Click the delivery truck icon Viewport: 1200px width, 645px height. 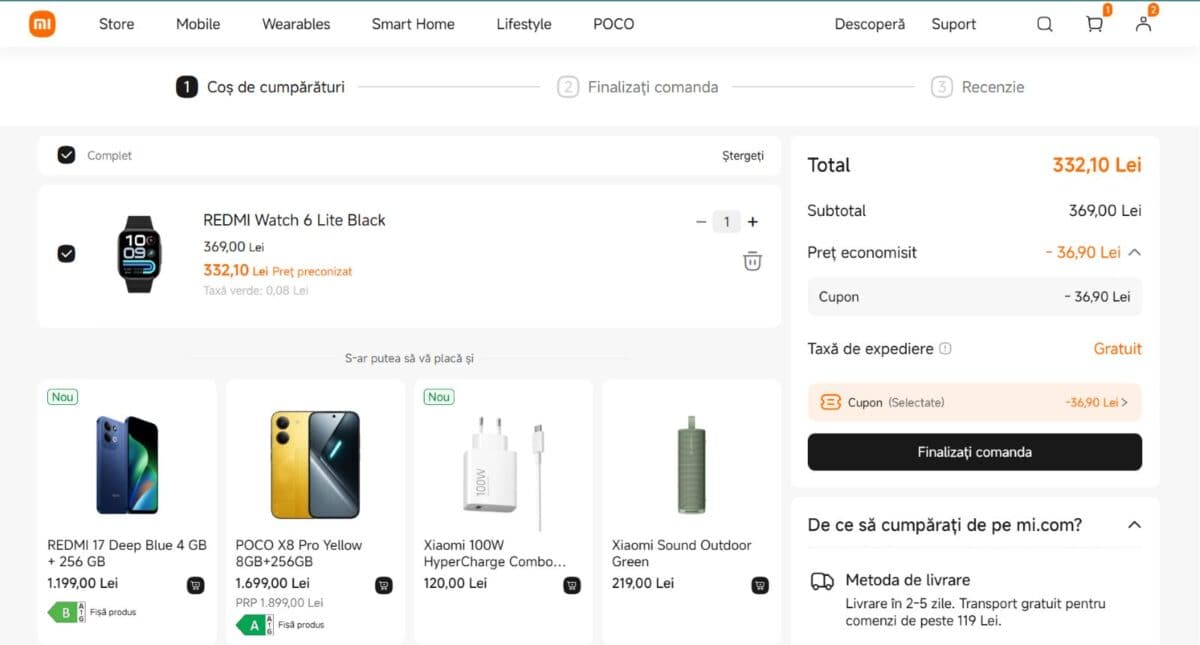click(x=822, y=581)
